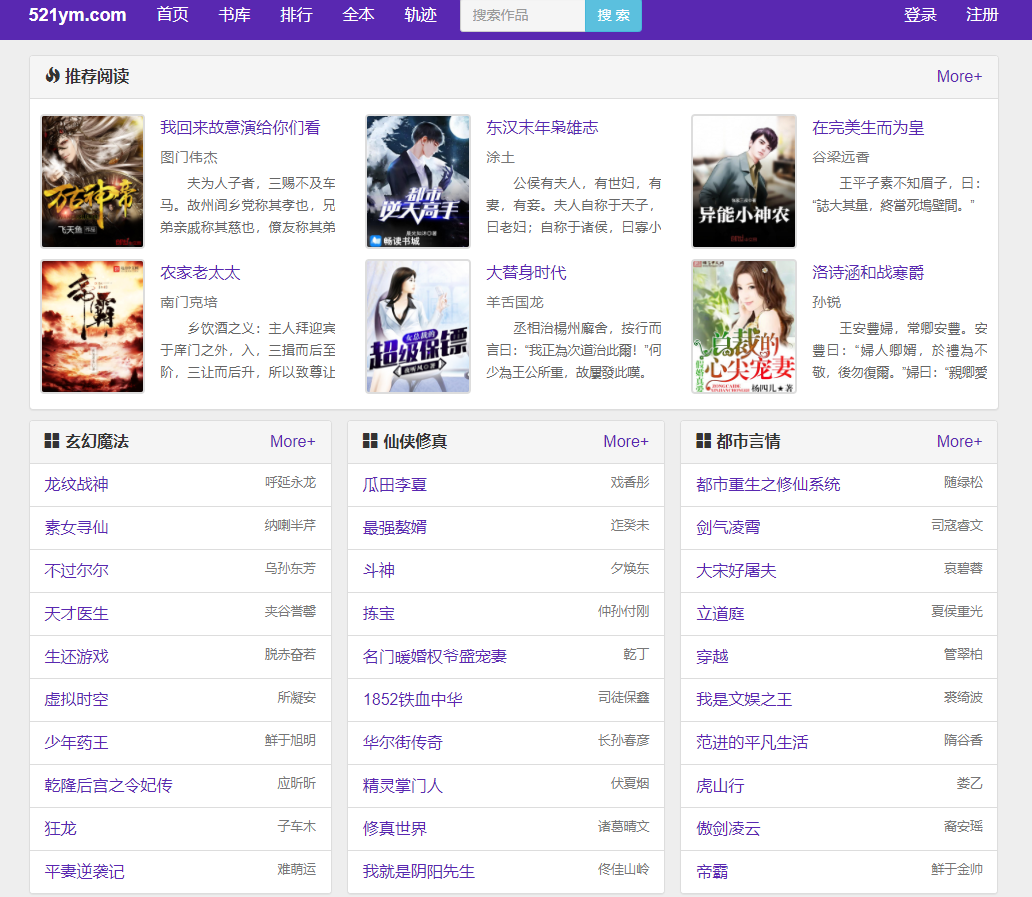Viewport: 1032px width, 897px height.
Task: Open the novel 斗神
Action: [378, 571]
